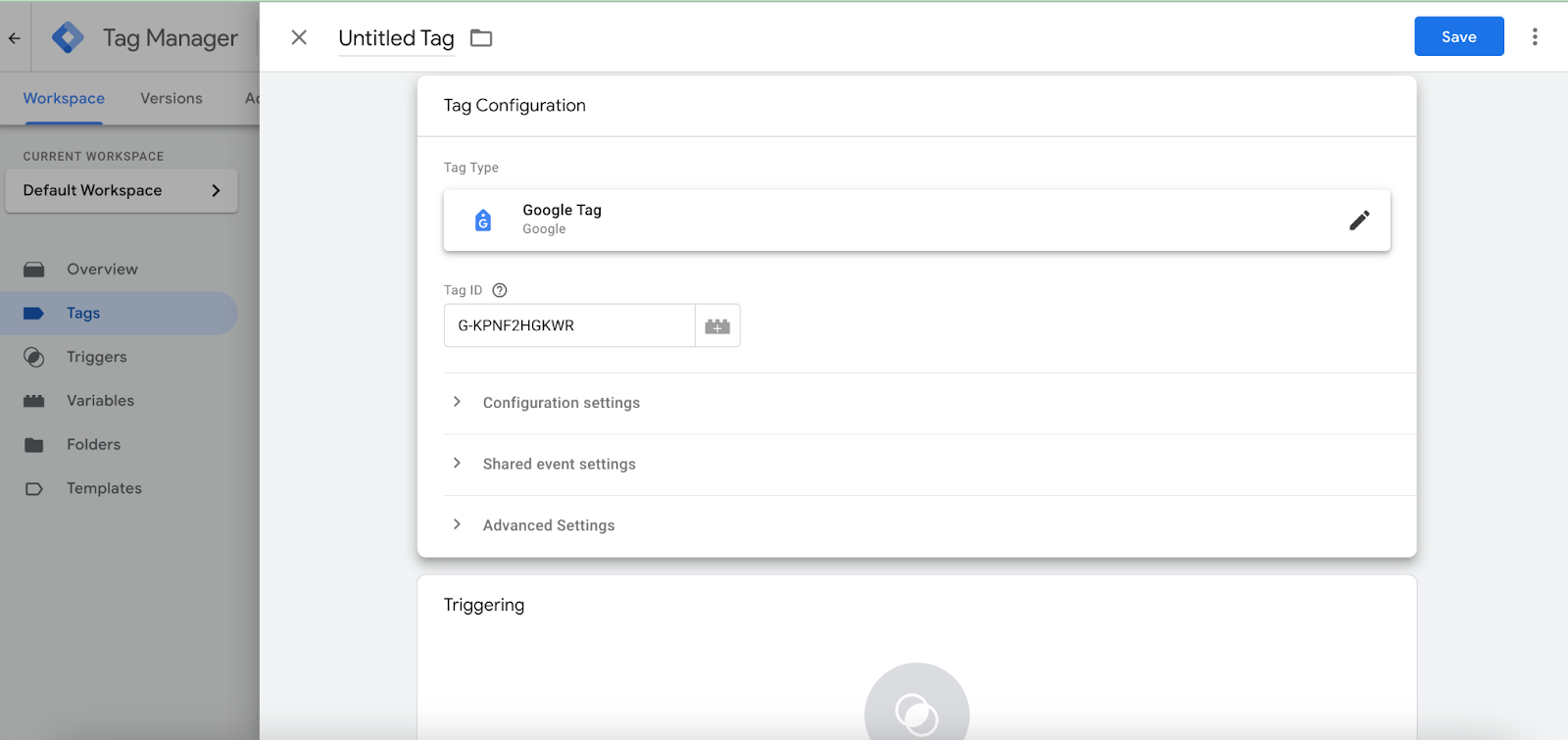This screenshot has width=1568, height=740.
Task: Open the Tag ID help question mark
Action: tap(500, 290)
